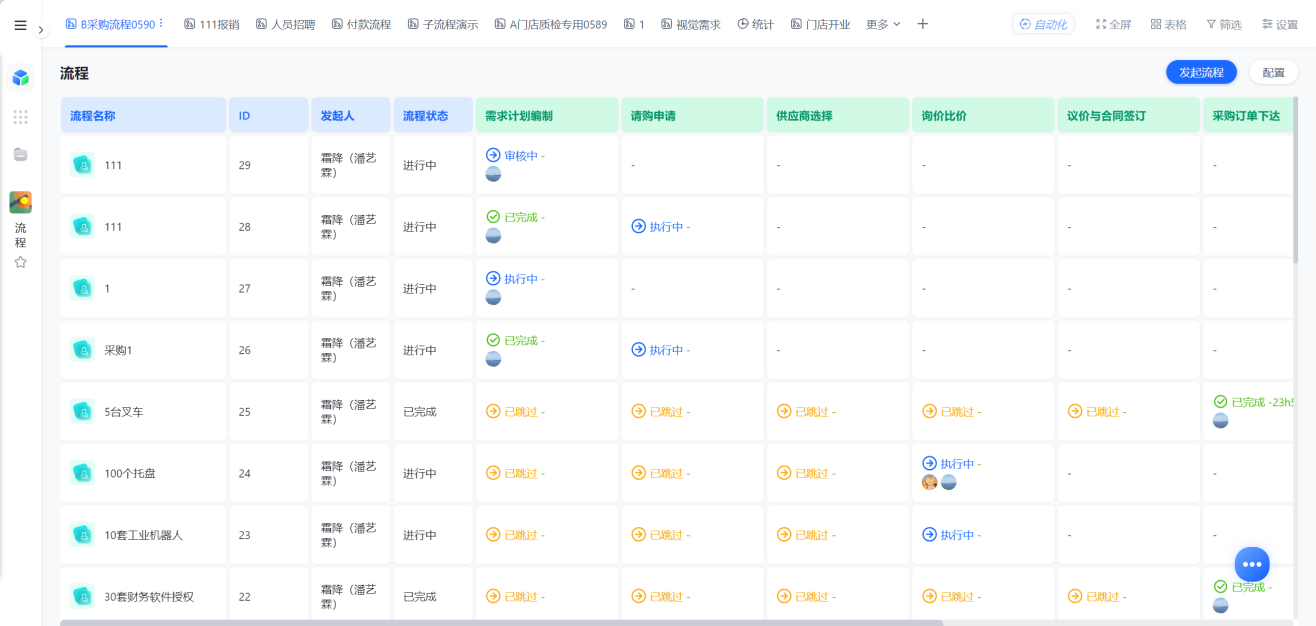Select the 30套财务软件授权 process name
The width and height of the screenshot is (1316, 626).
coord(149,597)
